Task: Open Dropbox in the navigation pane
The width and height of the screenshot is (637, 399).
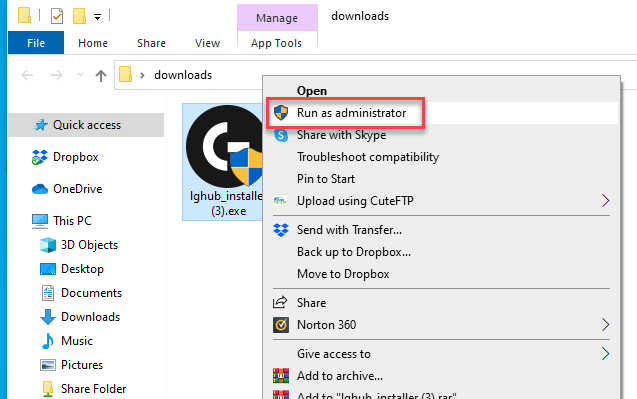Action: click(x=76, y=157)
